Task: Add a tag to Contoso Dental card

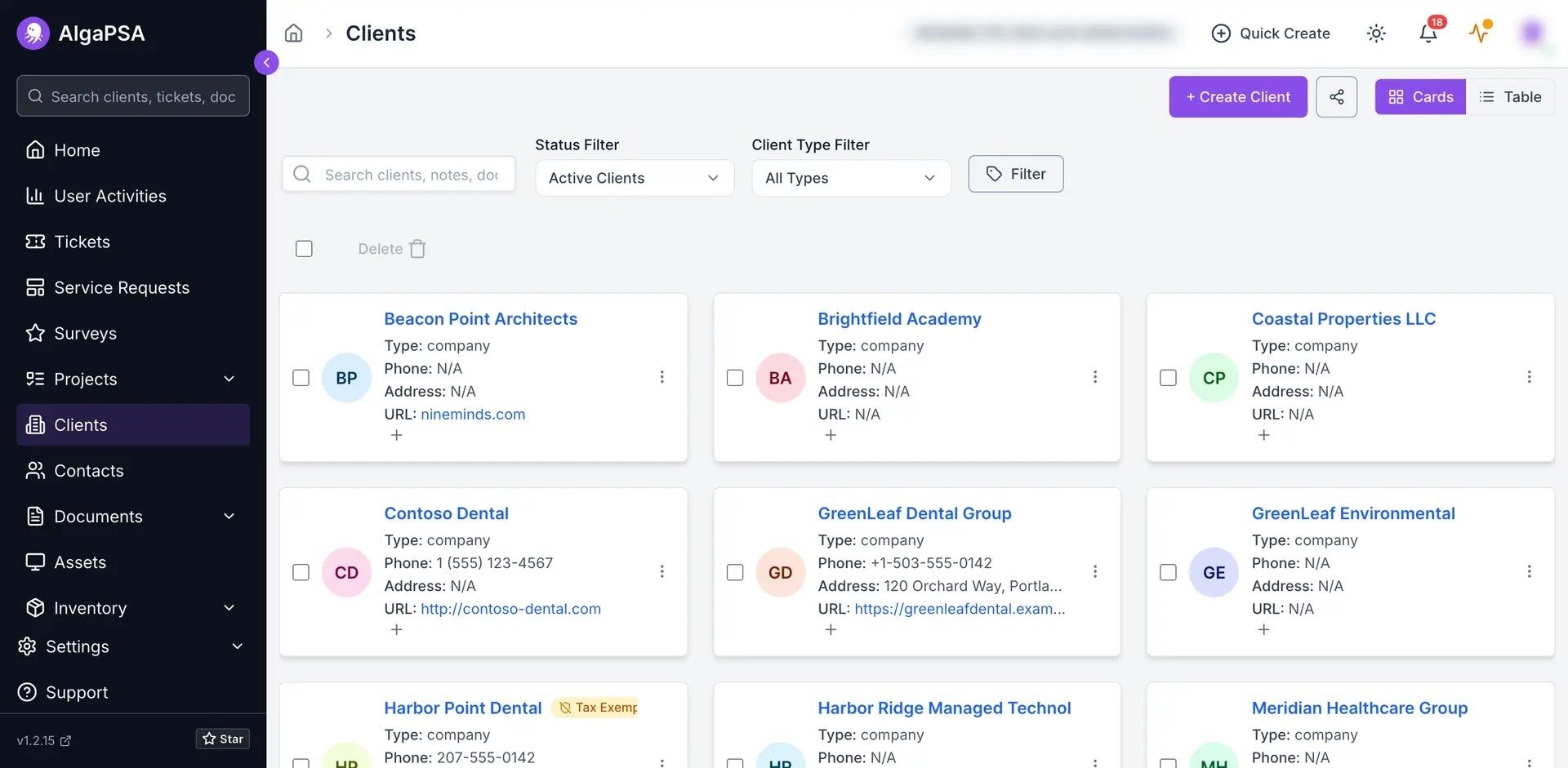Action: (397, 630)
